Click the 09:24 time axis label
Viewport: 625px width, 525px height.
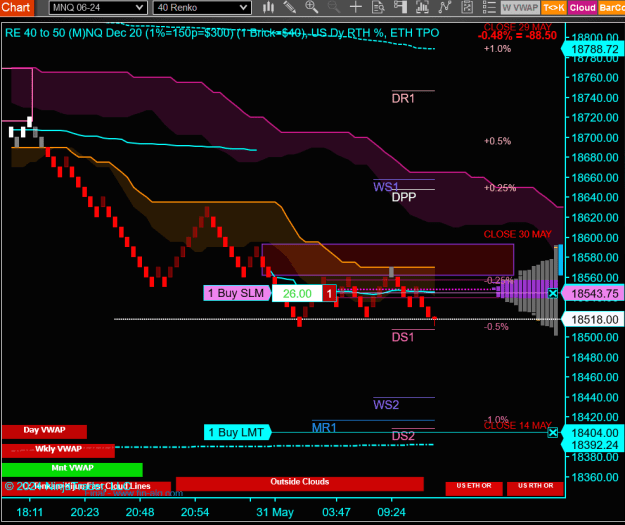(x=391, y=512)
